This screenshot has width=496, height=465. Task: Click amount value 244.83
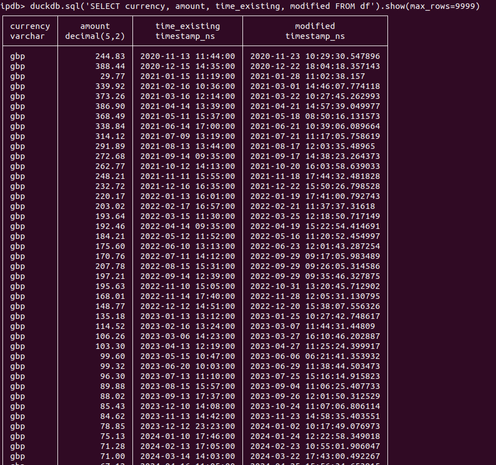click(x=110, y=56)
